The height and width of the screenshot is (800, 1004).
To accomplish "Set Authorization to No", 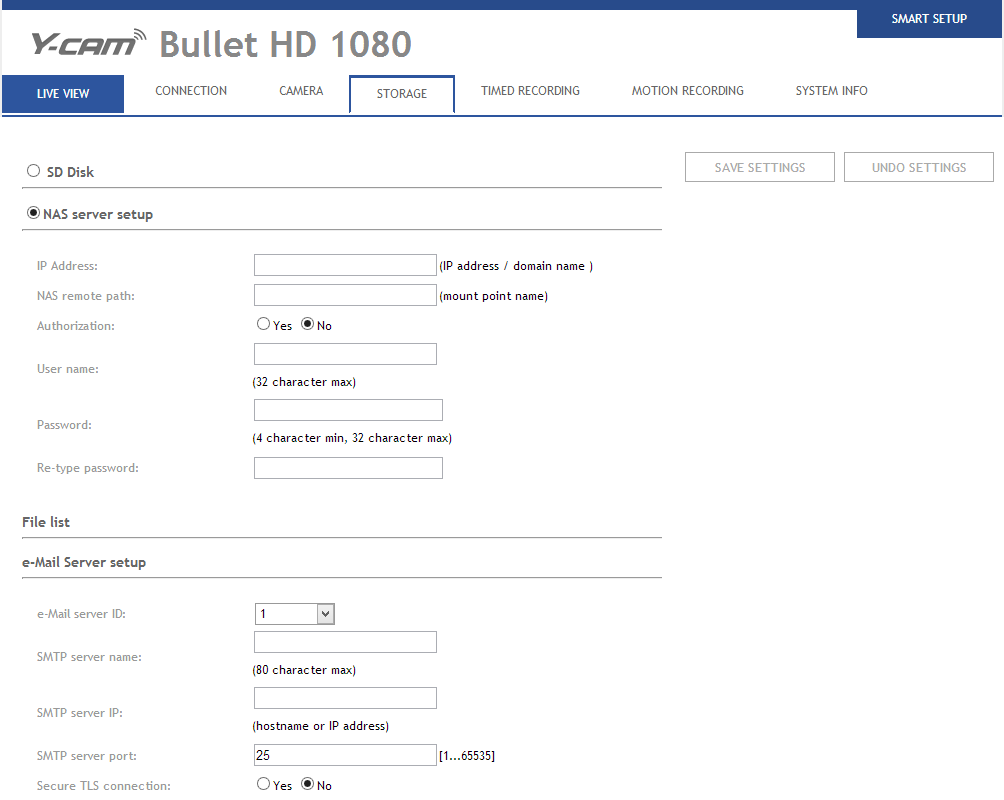I will pyautogui.click(x=308, y=324).
